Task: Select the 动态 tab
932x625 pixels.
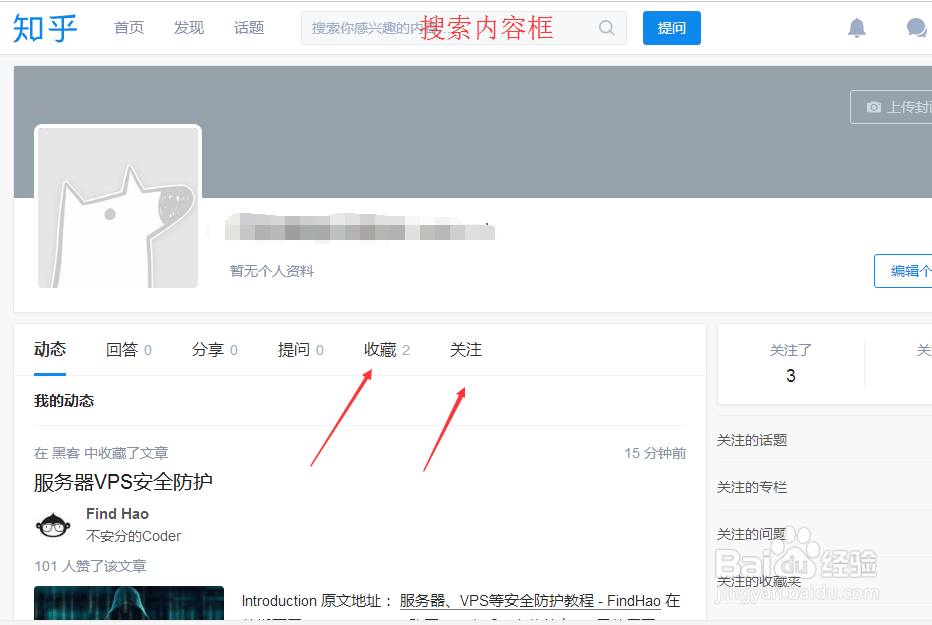Action: click(x=50, y=349)
